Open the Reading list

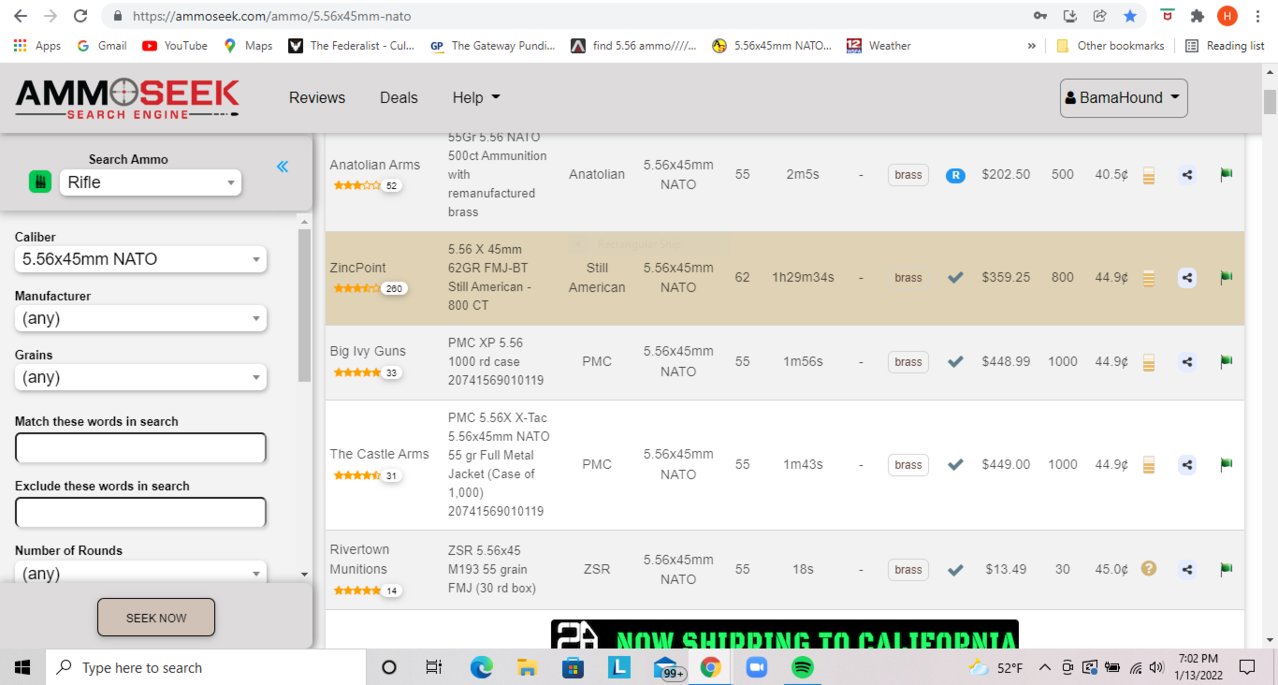point(1225,46)
